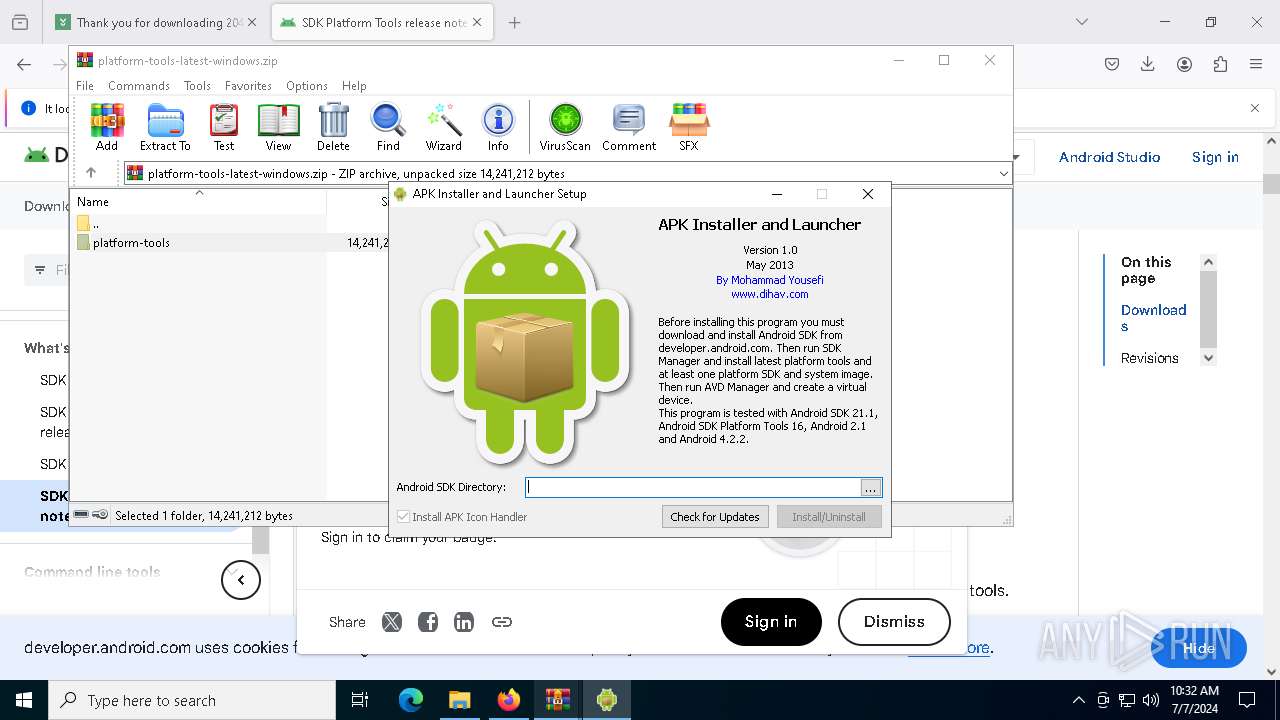Toggle Install APK Icon Handler checkbox
The height and width of the screenshot is (720, 1280).
404,517
